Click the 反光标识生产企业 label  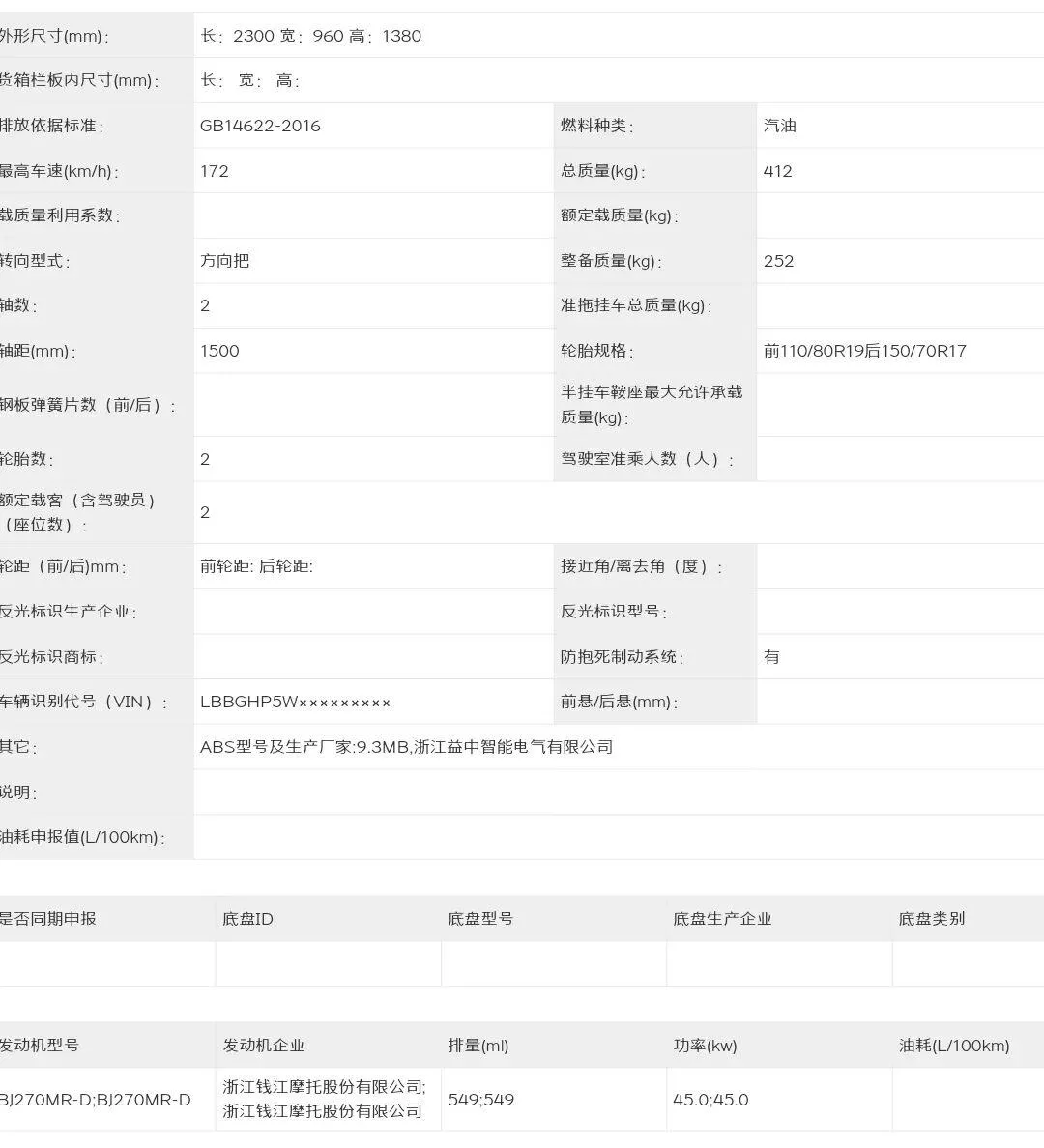(68, 612)
